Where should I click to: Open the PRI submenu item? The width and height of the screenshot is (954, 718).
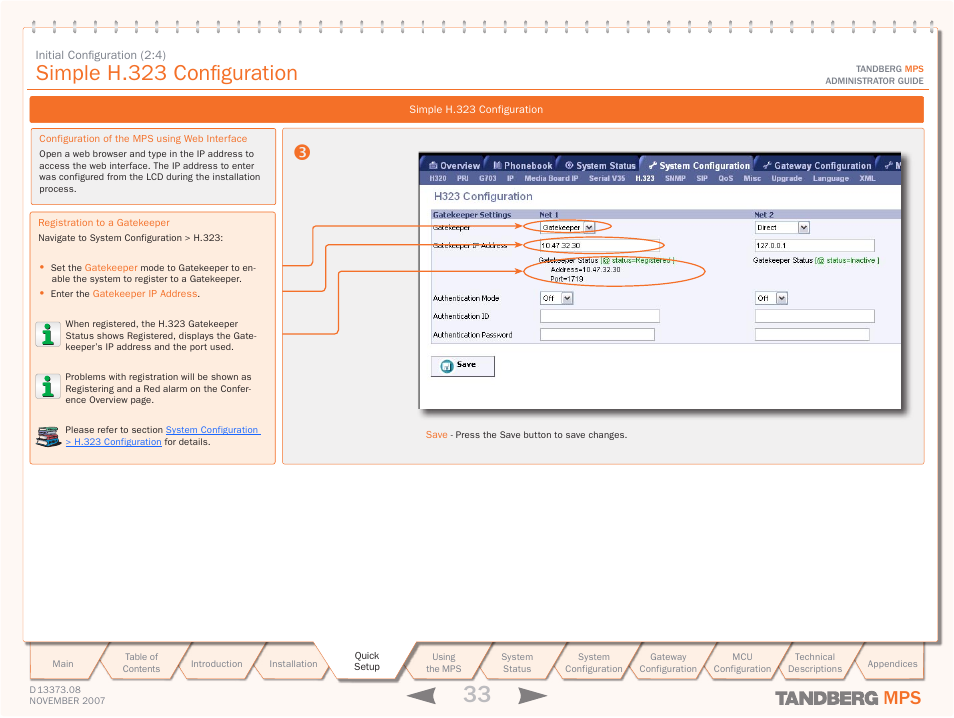pos(463,178)
